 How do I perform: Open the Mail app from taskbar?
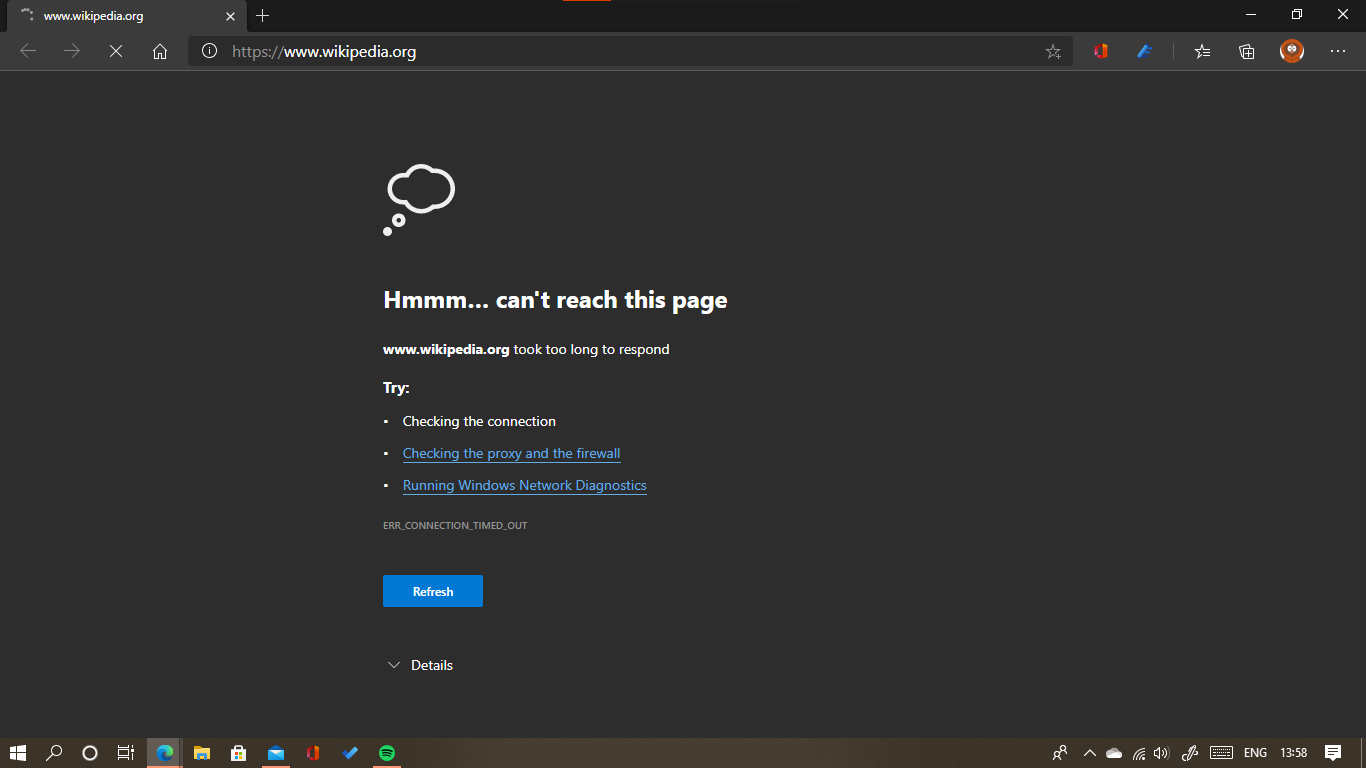(x=276, y=753)
